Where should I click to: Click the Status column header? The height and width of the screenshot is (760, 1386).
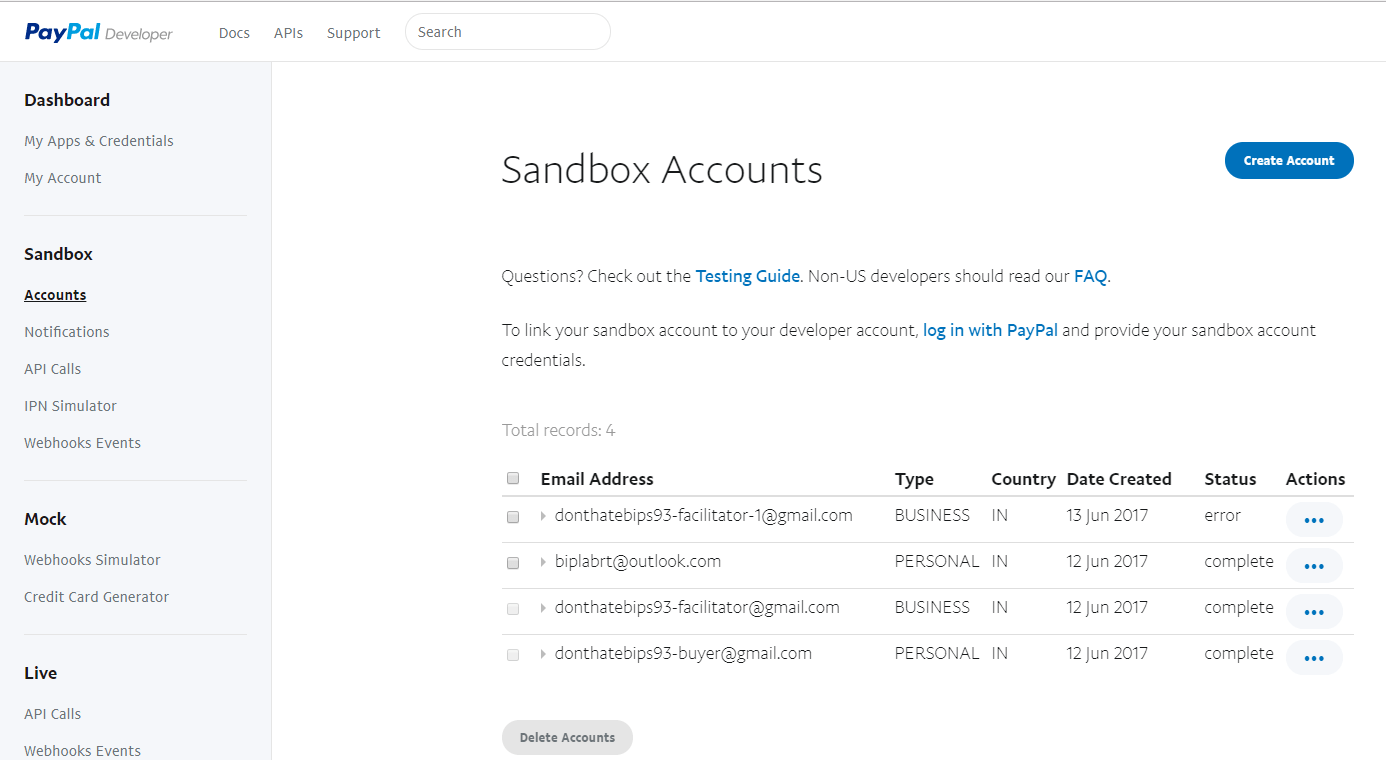tap(1230, 479)
